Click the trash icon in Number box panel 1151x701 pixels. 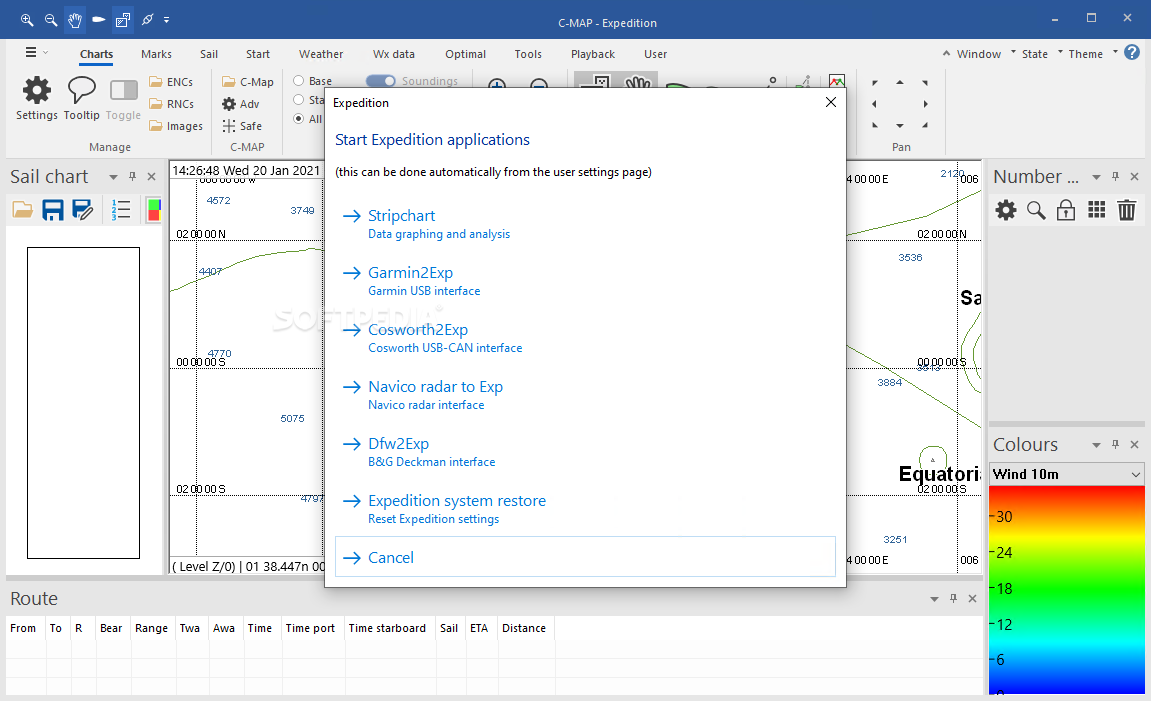tap(1127, 211)
